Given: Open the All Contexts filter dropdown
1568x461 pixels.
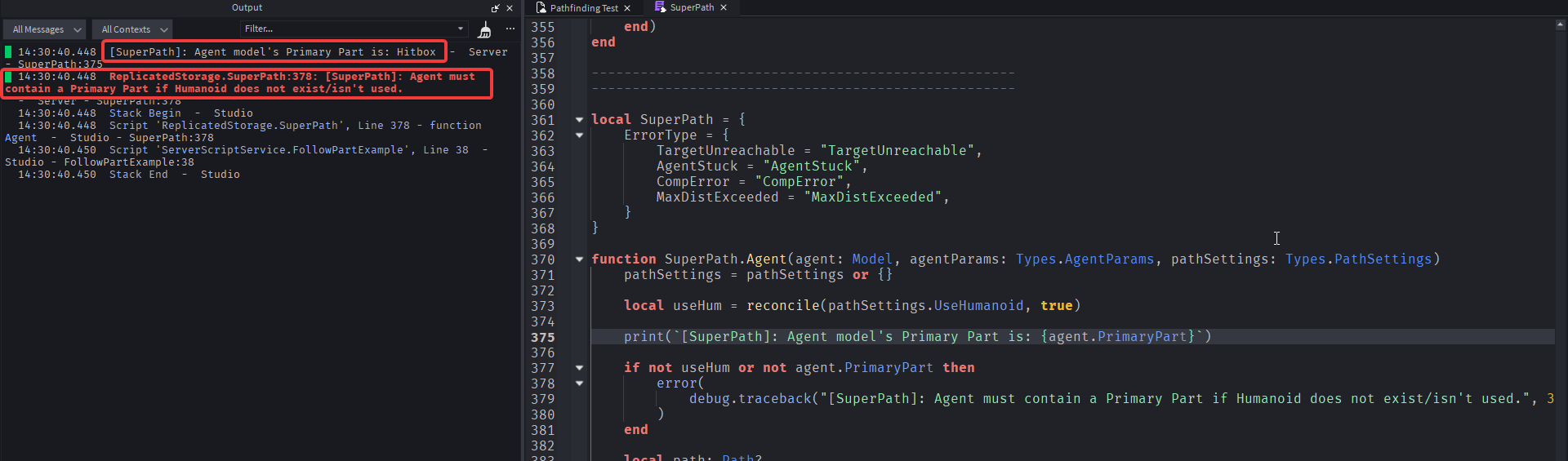Looking at the screenshot, I should coord(132,29).
